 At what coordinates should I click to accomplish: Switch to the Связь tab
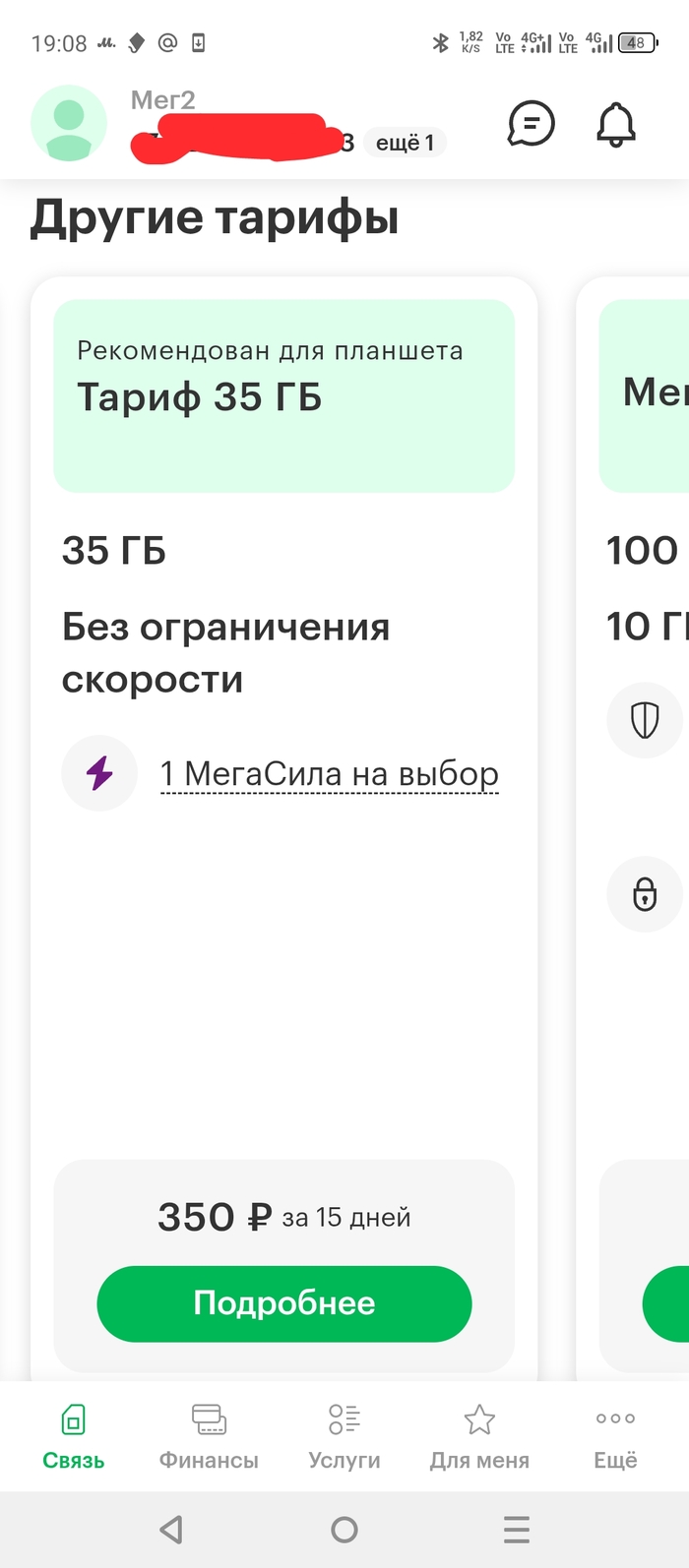[x=74, y=1435]
